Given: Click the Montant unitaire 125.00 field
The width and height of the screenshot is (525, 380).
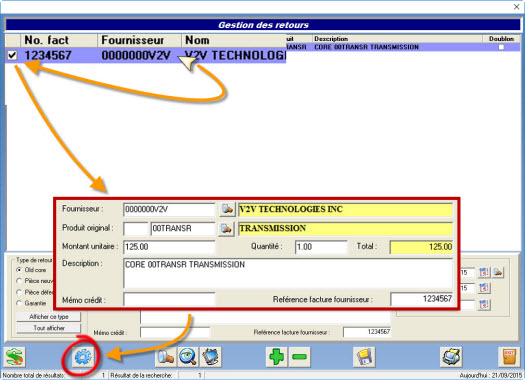Looking at the screenshot, I should [169, 247].
